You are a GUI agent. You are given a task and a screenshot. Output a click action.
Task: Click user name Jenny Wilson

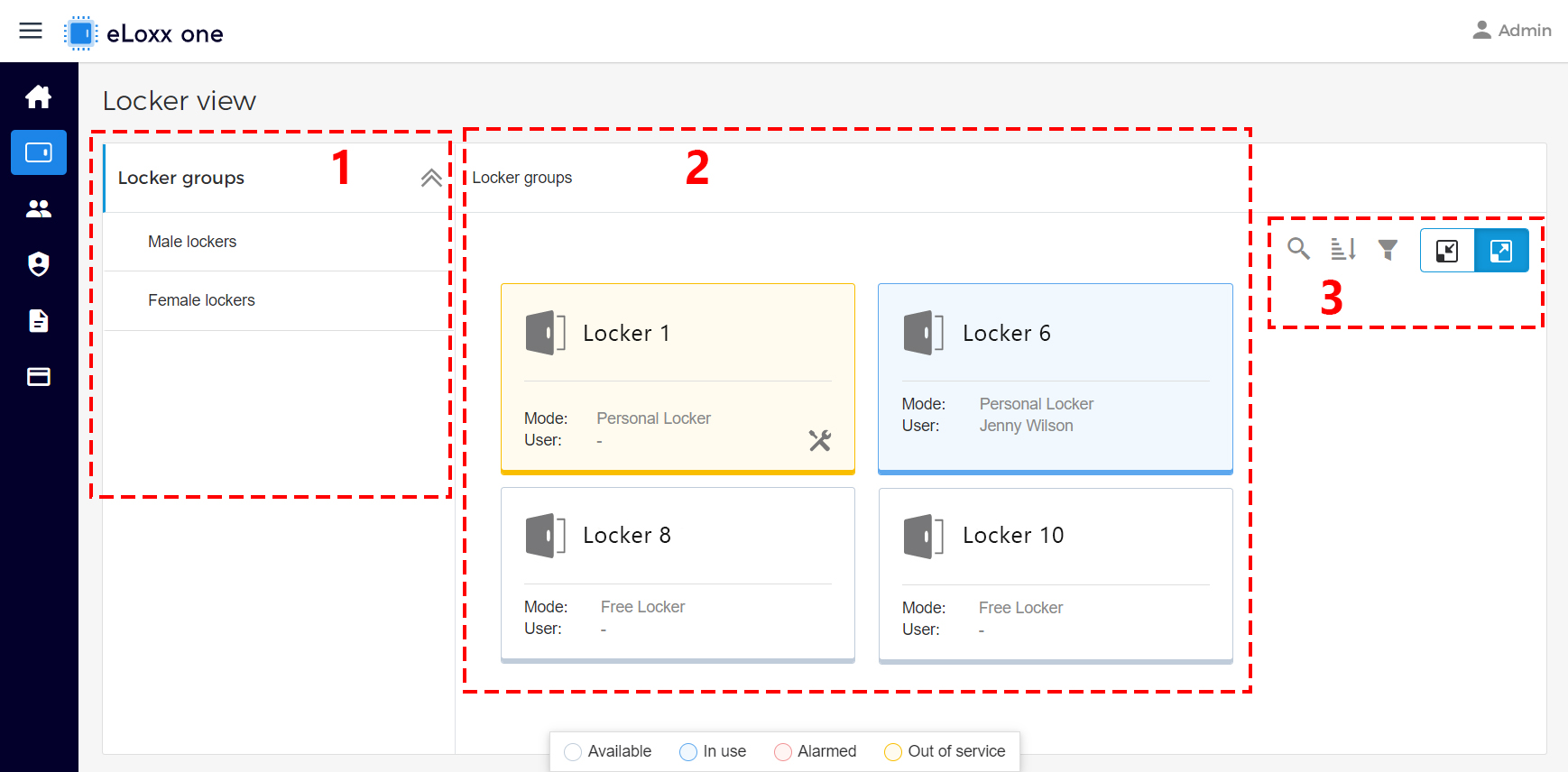tap(1027, 426)
